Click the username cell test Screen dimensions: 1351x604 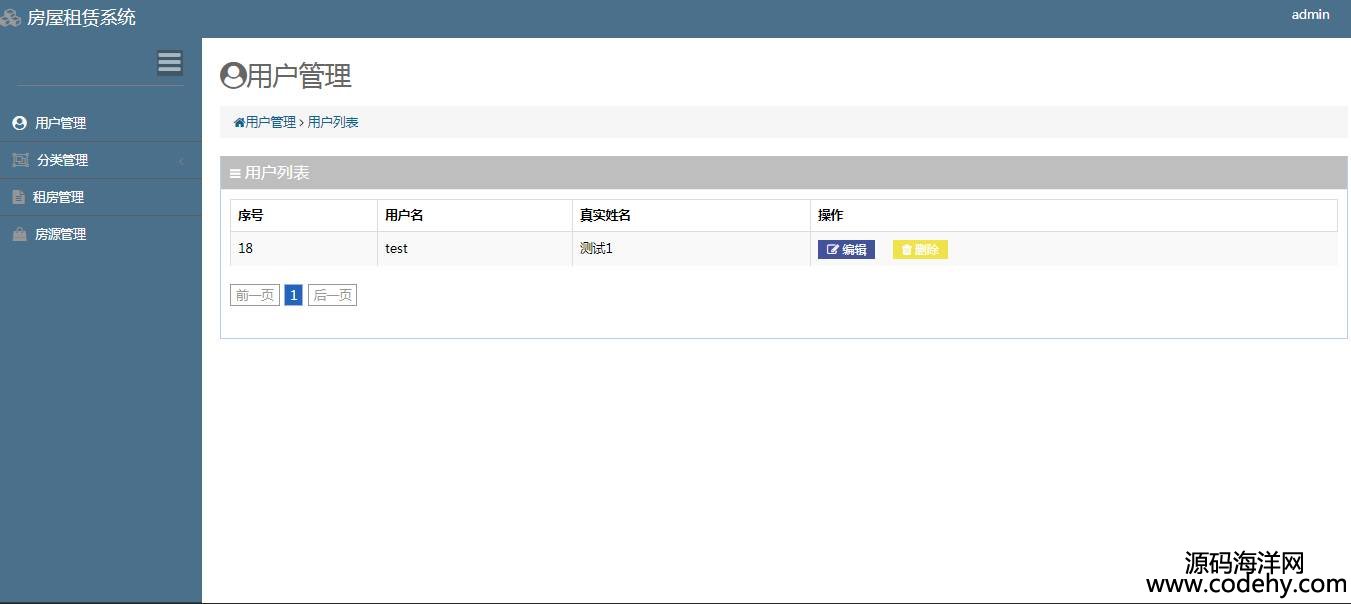475,249
